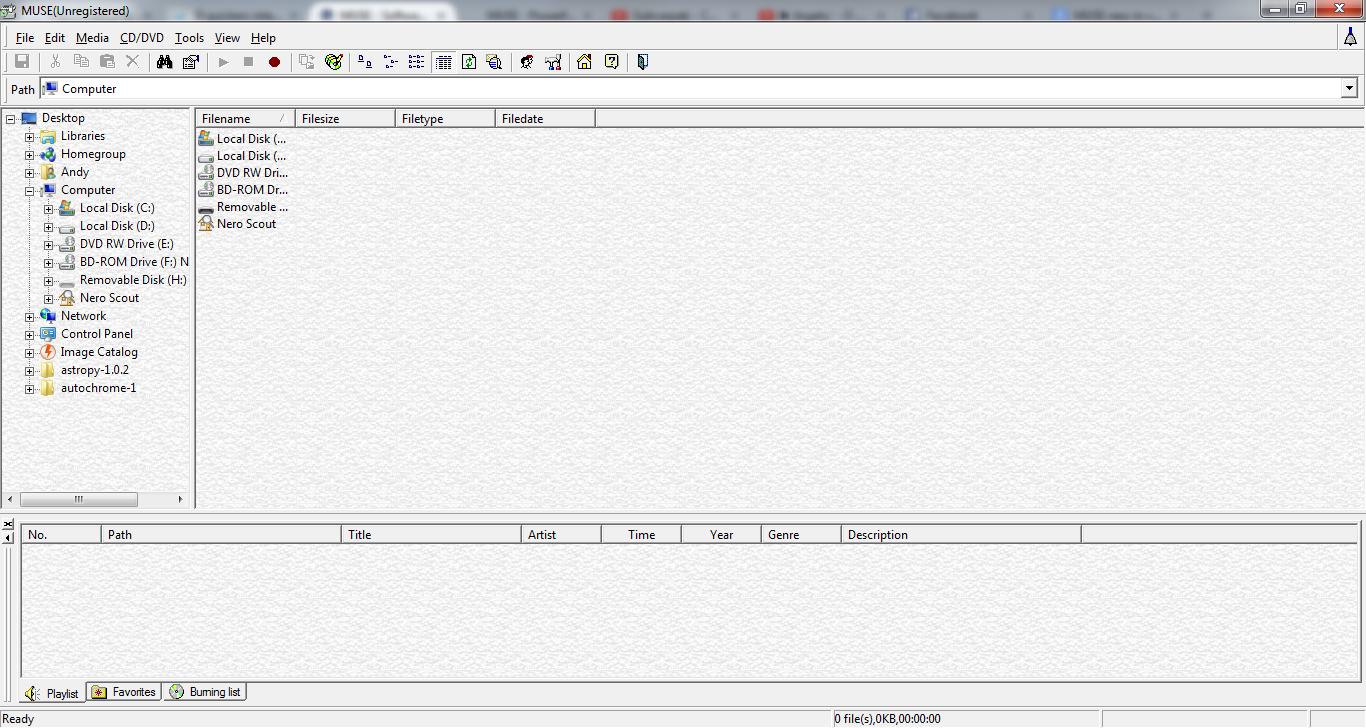
Task: Switch to list view icon
Action: (416, 62)
